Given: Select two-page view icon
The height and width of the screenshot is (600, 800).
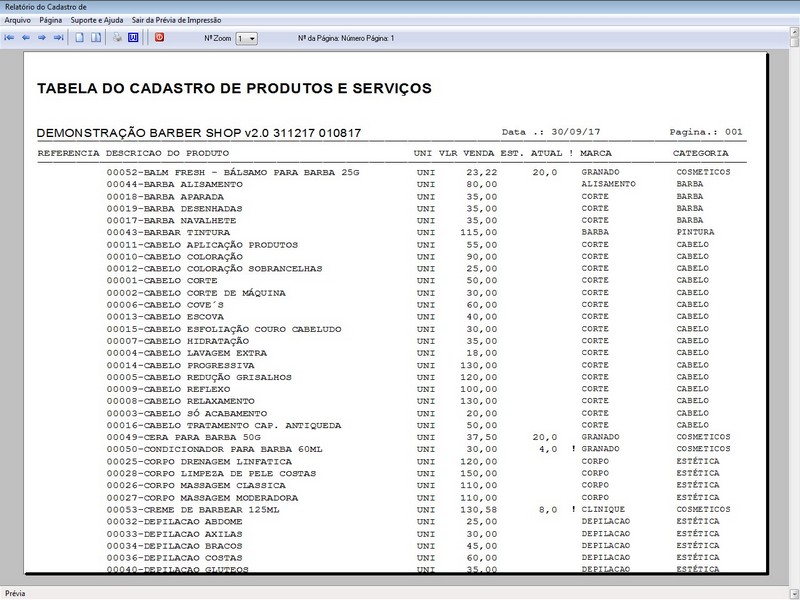Looking at the screenshot, I should pos(96,38).
